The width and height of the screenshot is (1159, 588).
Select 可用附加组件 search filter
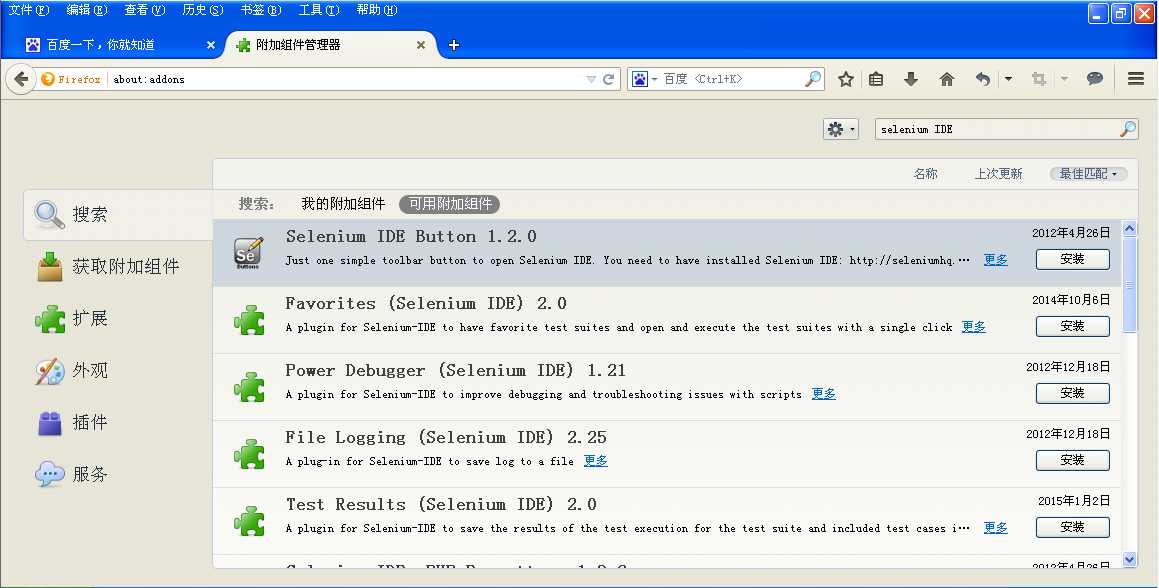[449, 203]
